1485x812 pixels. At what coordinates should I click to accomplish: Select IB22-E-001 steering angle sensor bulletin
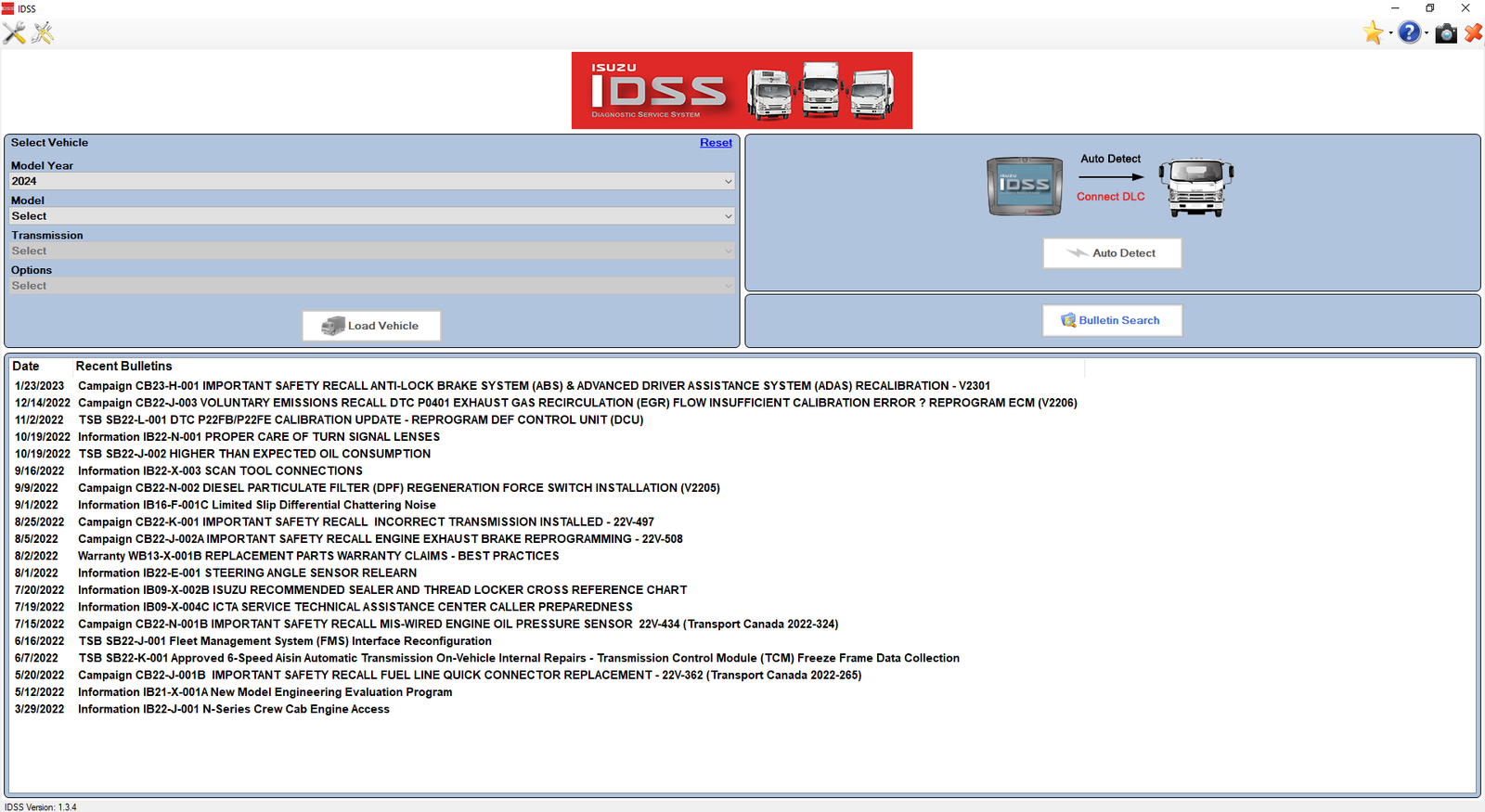point(247,574)
